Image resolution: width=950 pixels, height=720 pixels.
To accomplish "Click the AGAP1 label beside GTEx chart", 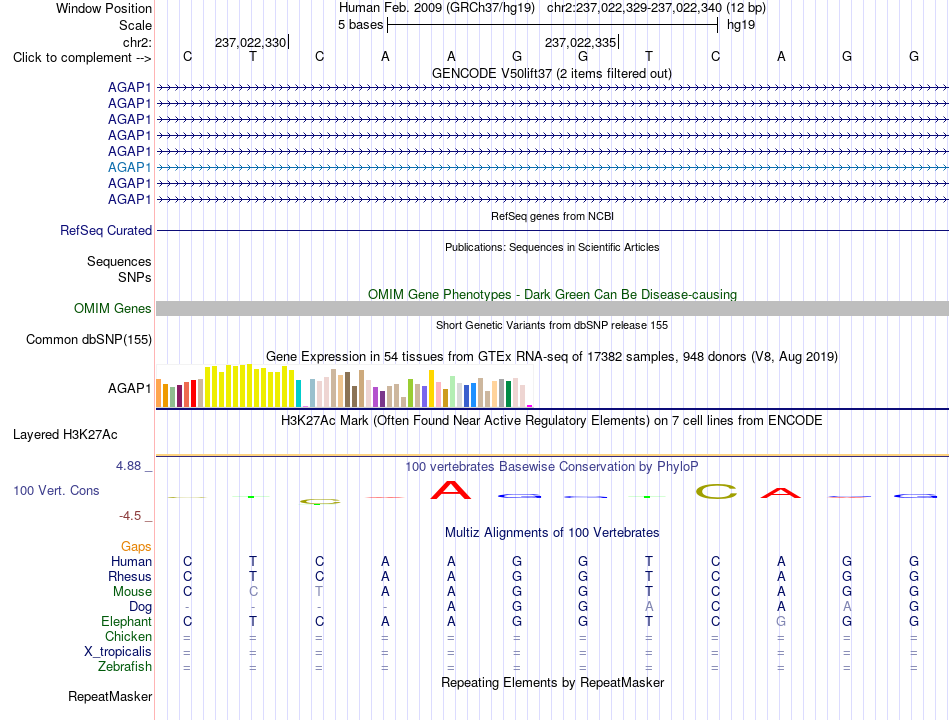I will [129, 388].
